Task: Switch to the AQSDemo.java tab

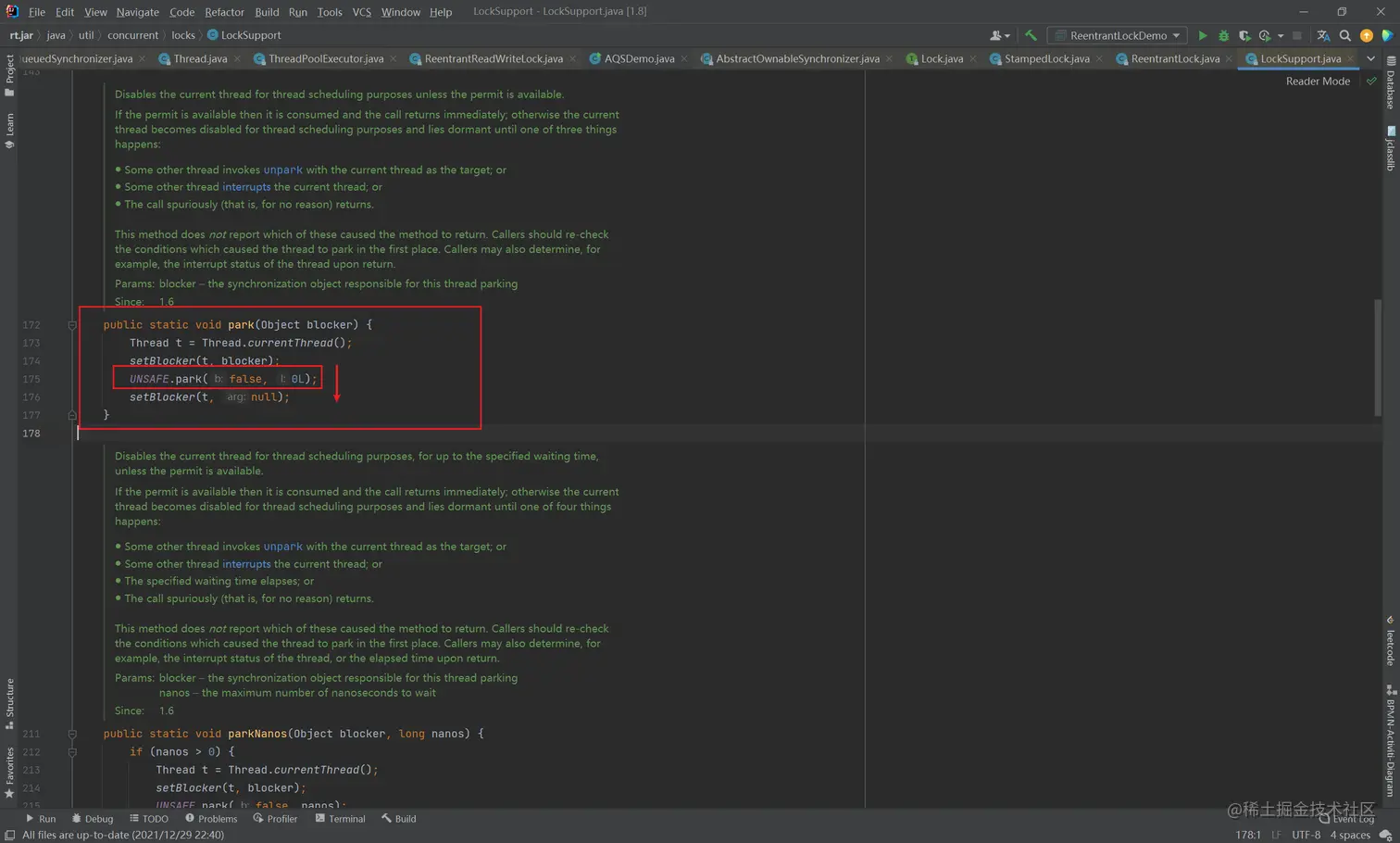Action: coord(639,58)
